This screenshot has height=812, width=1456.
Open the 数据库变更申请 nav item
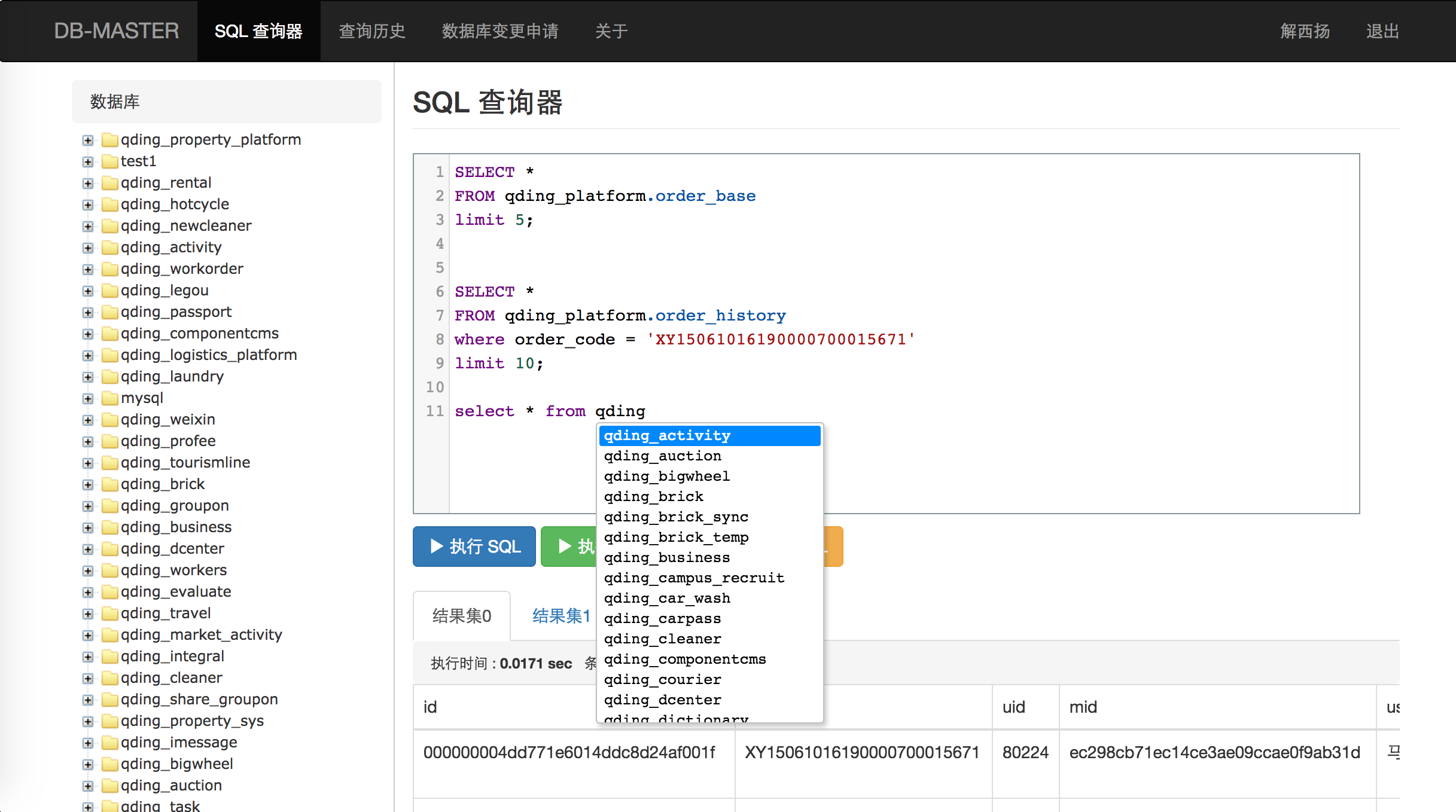tap(500, 31)
